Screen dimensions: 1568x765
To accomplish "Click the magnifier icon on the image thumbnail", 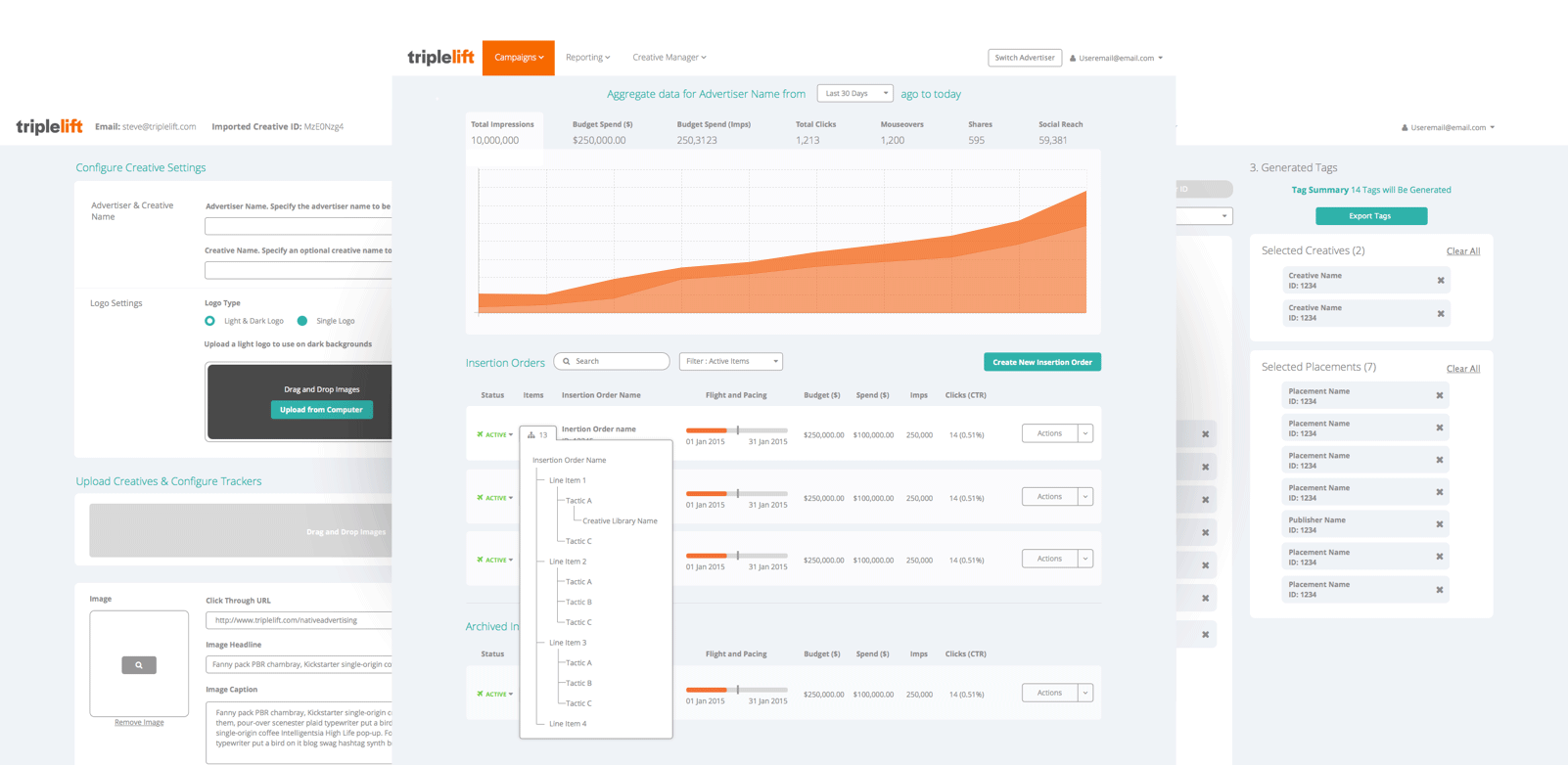I will click(139, 665).
